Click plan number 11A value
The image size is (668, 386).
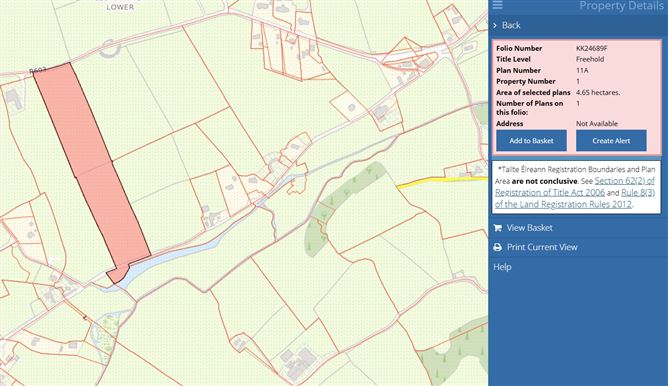coord(582,70)
